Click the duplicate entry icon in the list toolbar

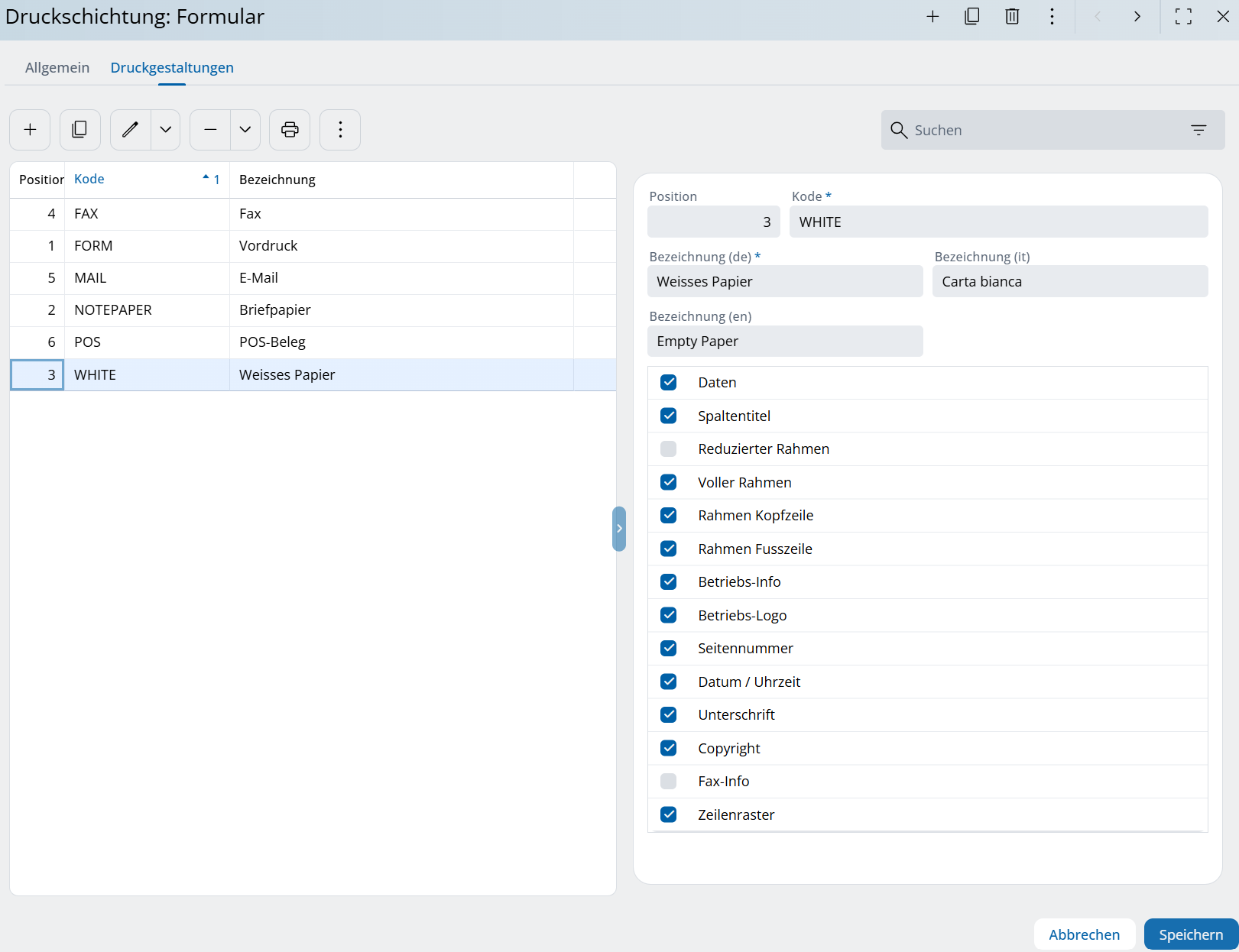tap(79, 130)
